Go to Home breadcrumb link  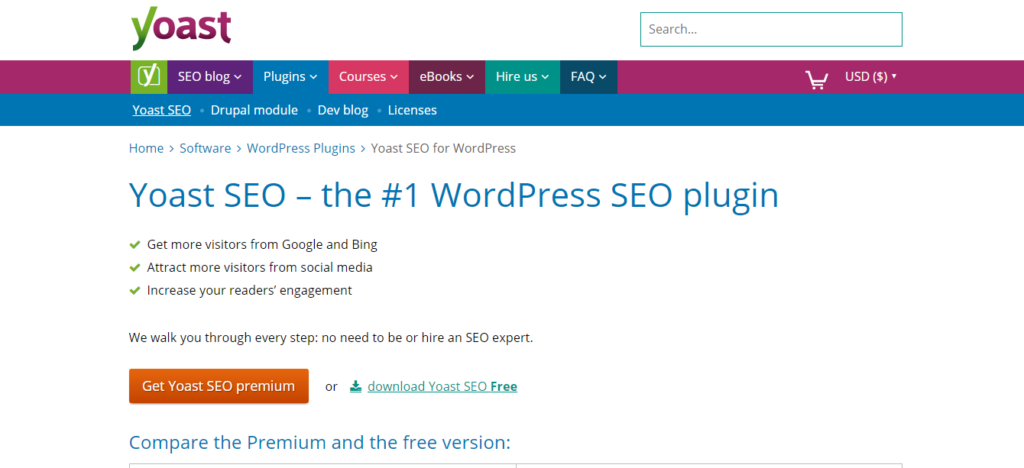pyautogui.click(x=146, y=148)
